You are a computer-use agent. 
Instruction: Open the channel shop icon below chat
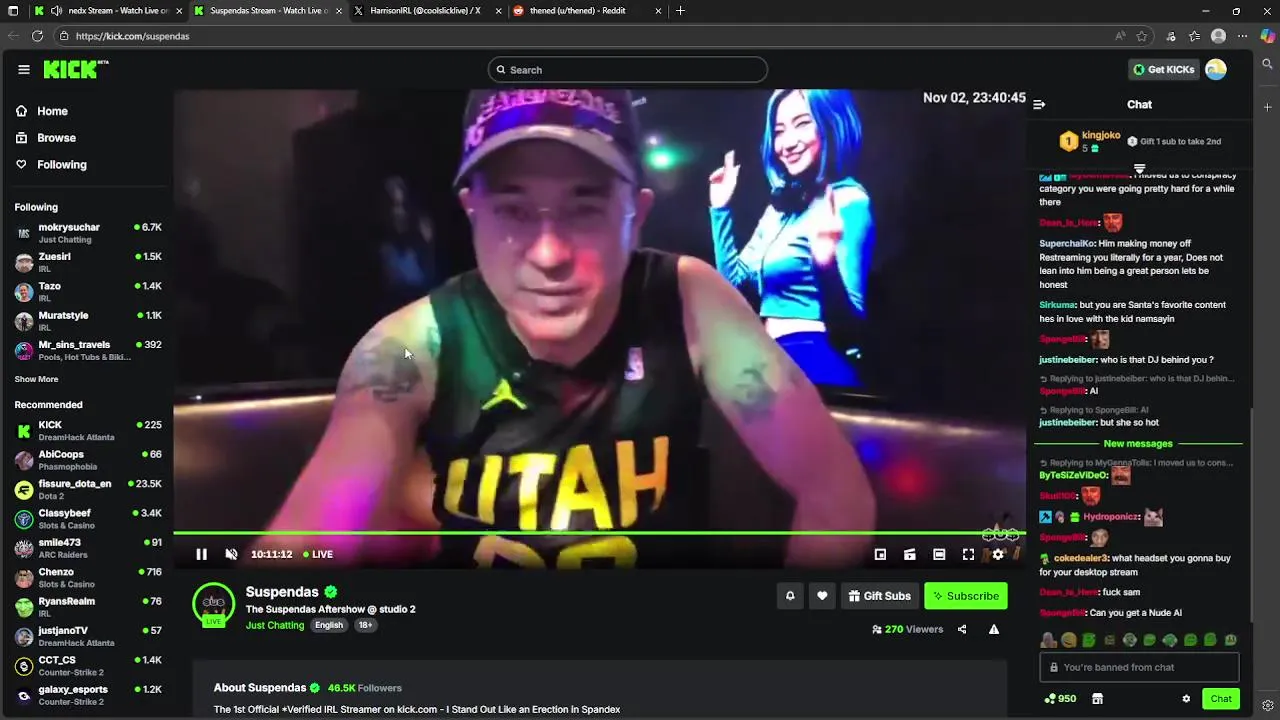[1097, 699]
